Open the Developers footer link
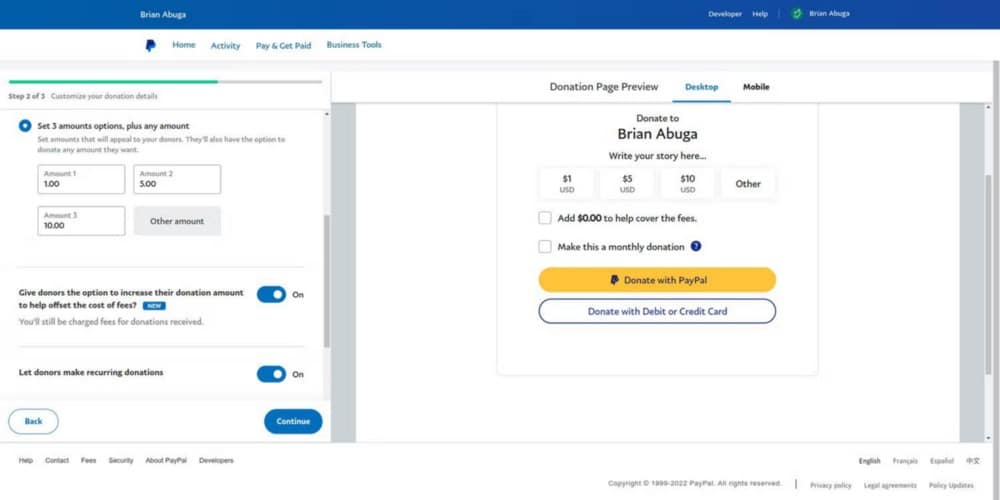Screen dimensions: 1000x500 [x=216, y=460]
